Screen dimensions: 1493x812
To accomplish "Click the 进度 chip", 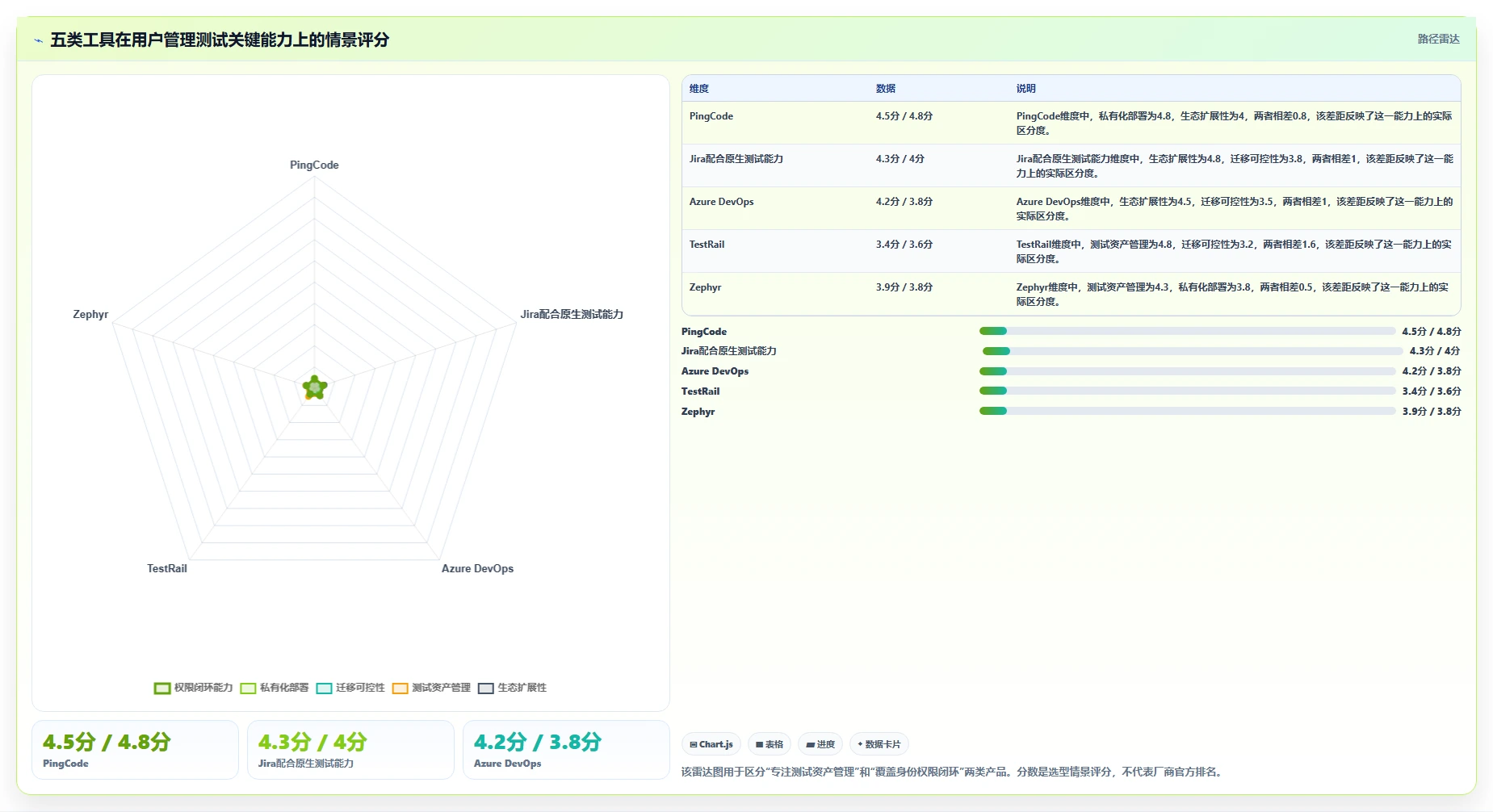I will tap(820, 744).
